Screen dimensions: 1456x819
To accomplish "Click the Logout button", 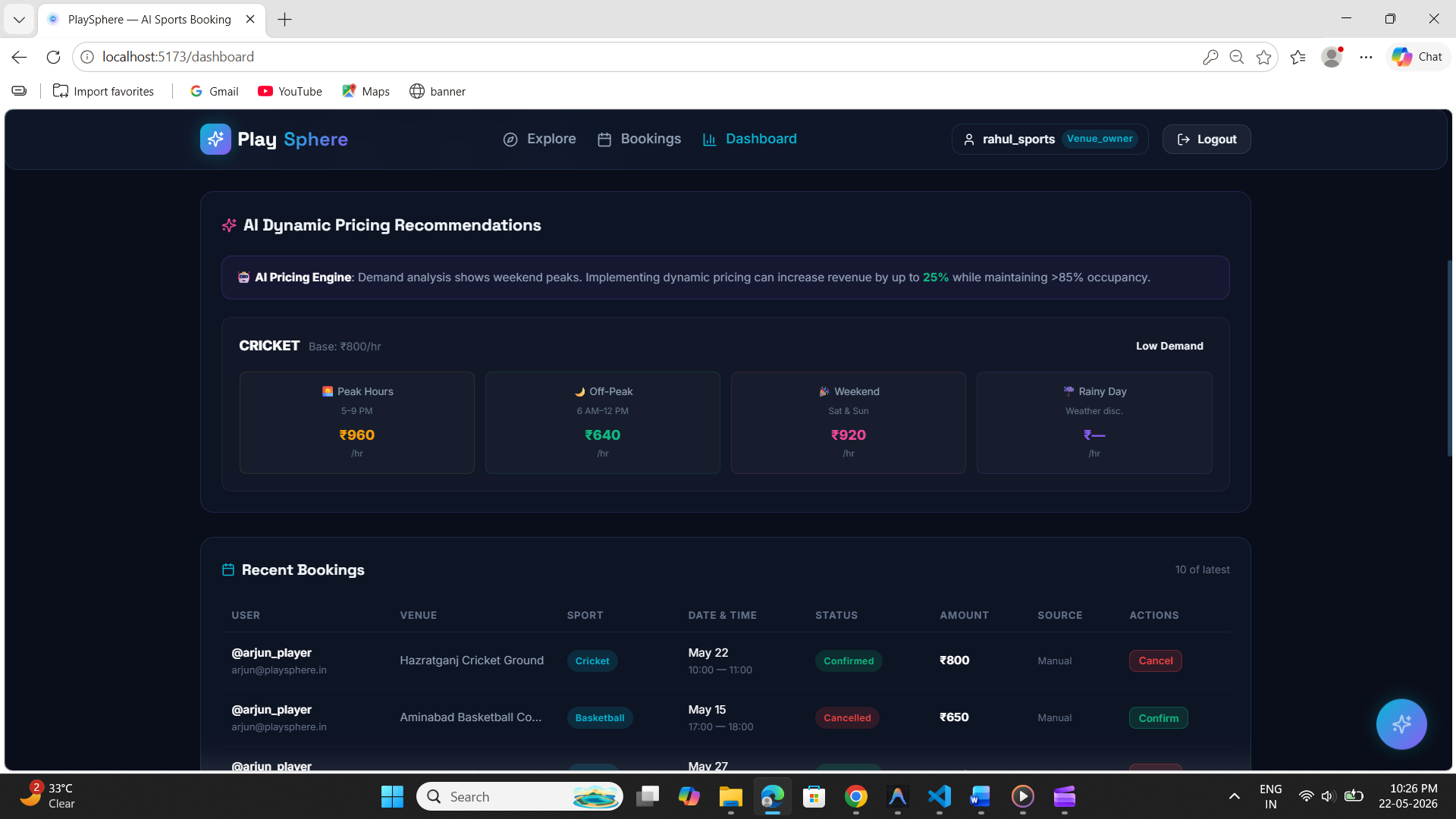I will (1207, 139).
